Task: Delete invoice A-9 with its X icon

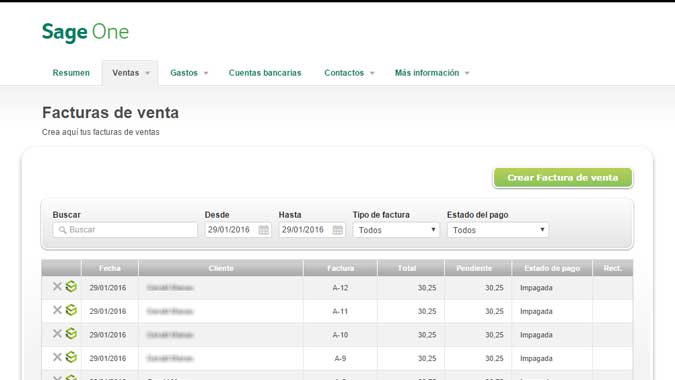Action: pyautogui.click(x=57, y=357)
